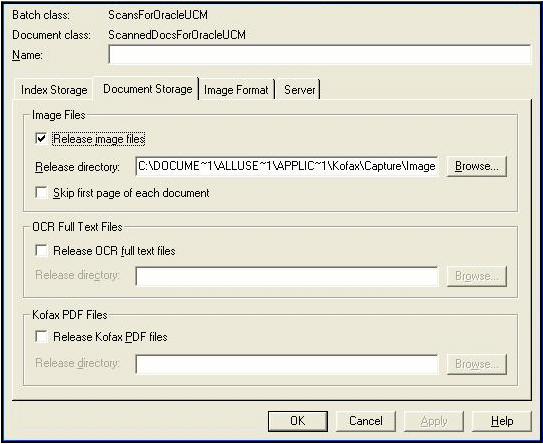Viewport: 543px width, 444px height.
Task: Enable Skip first page of each document
Action: coord(41,193)
